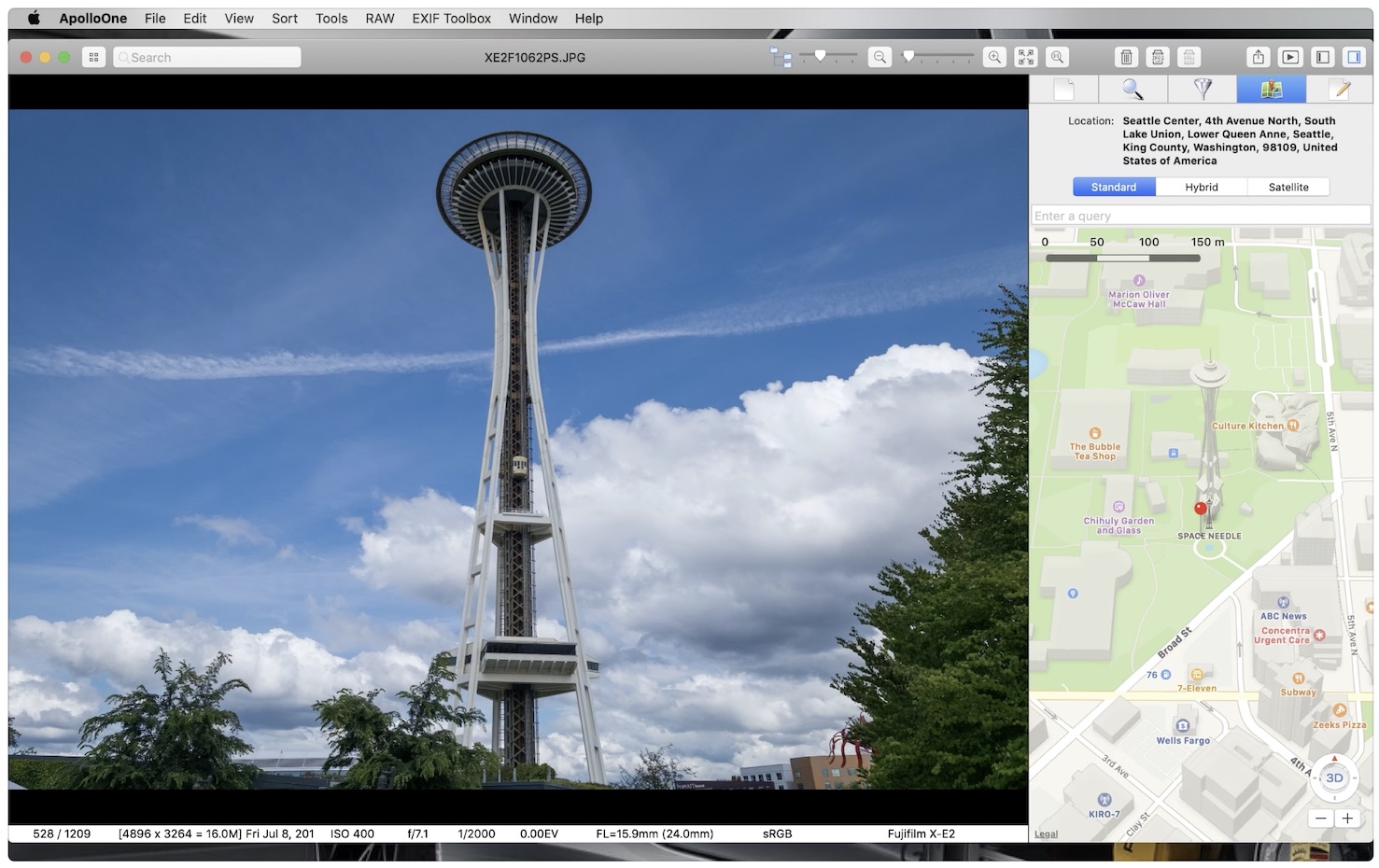Click the 528 / 1209 image counter

62,833
